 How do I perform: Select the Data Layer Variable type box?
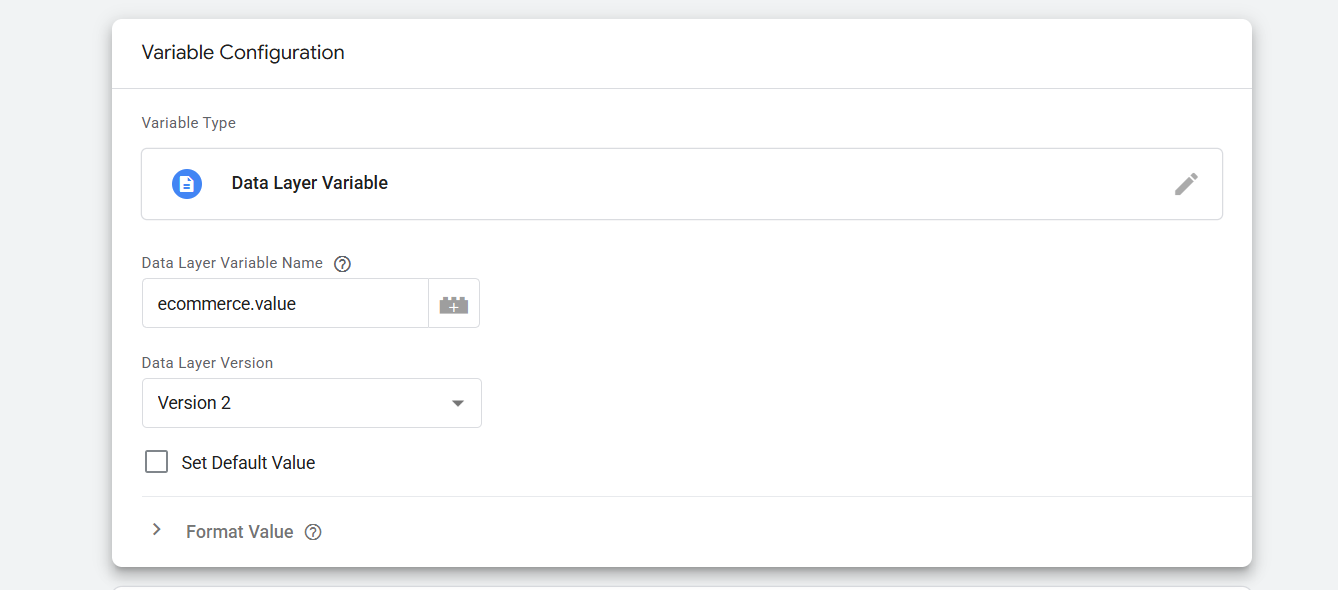click(x=681, y=184)
